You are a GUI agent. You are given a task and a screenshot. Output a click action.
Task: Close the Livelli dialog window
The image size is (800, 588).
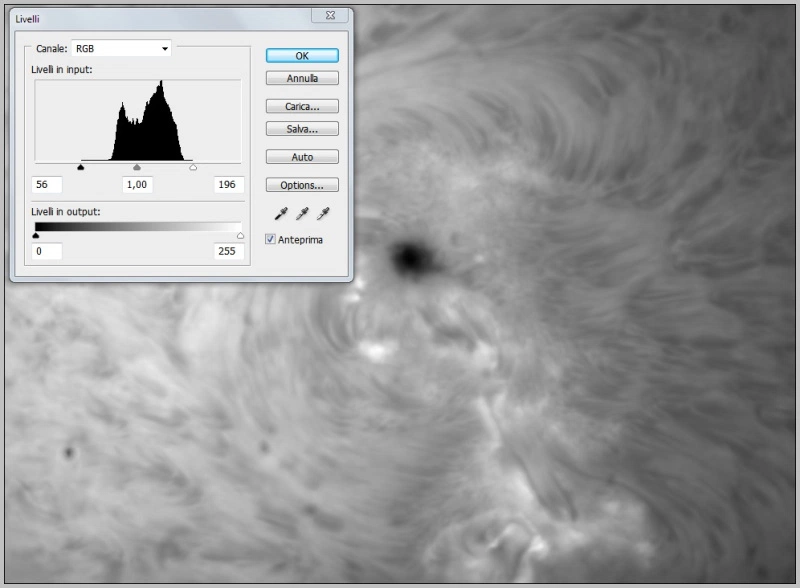click(327, 16)
